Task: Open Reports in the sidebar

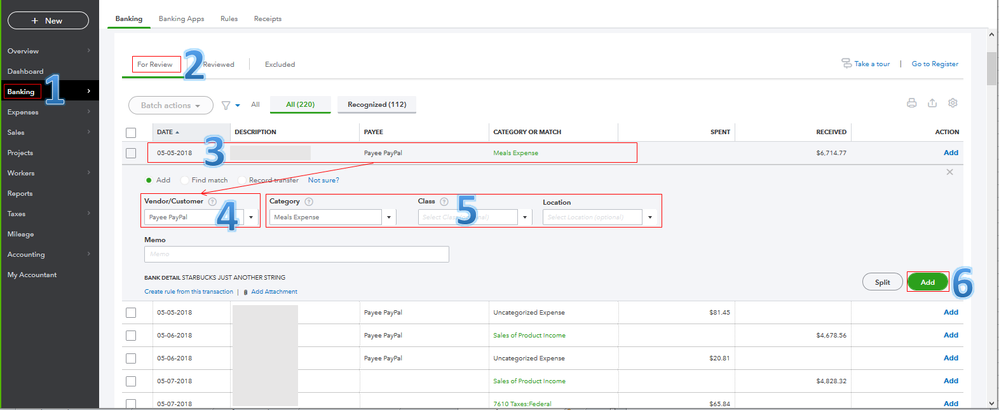Action: tap(20, 194)
